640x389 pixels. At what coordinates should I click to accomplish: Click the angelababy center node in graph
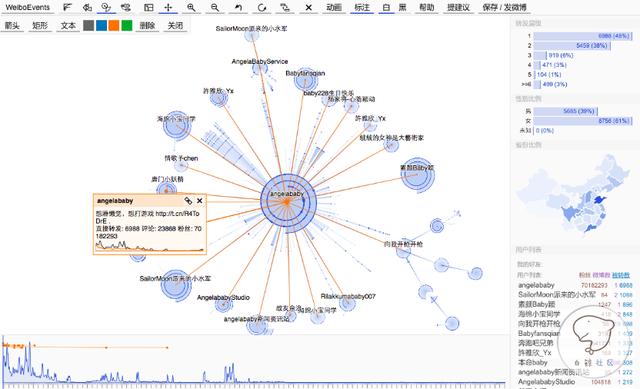288,201
